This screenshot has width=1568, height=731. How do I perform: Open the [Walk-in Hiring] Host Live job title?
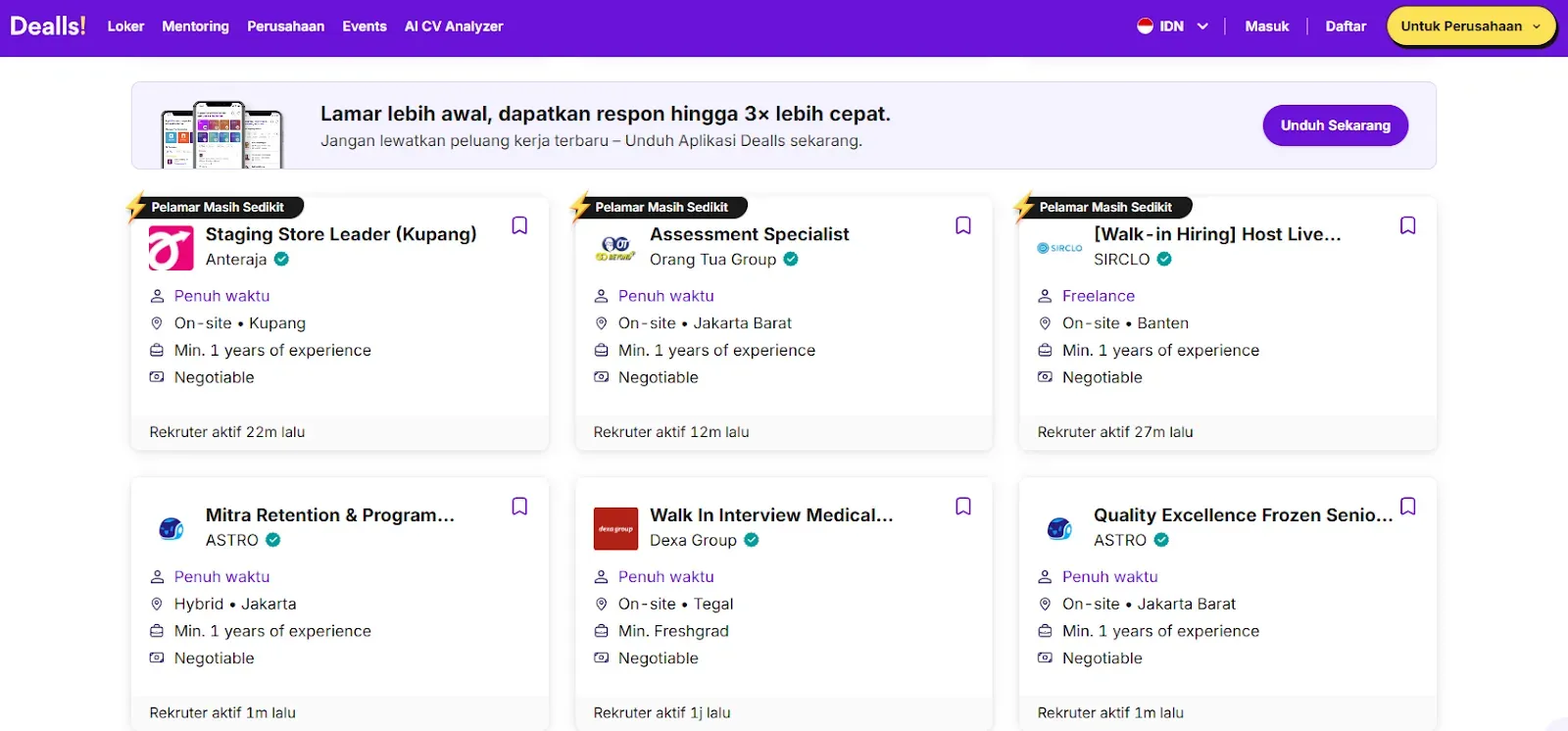click(1217, 234)
